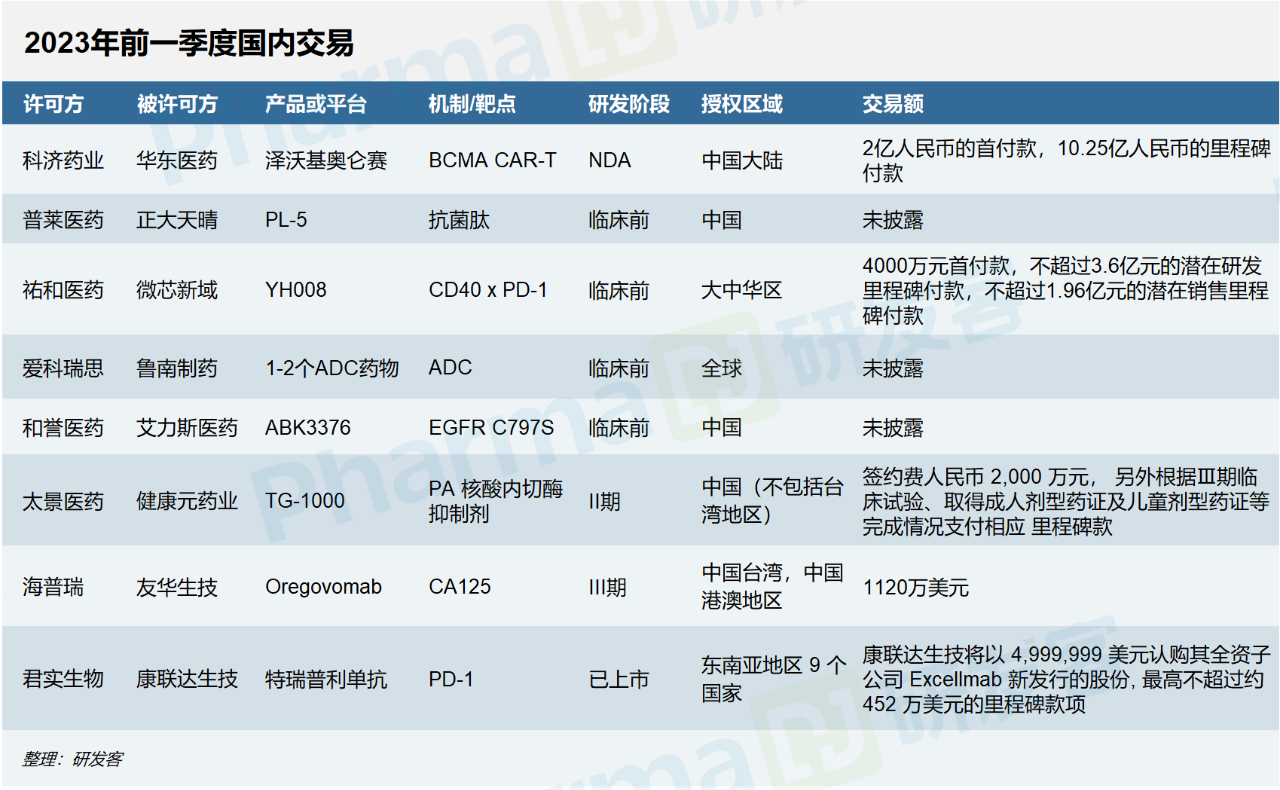Select product cell YH008
Screen dimensions: 1280x790
point(296,290)
